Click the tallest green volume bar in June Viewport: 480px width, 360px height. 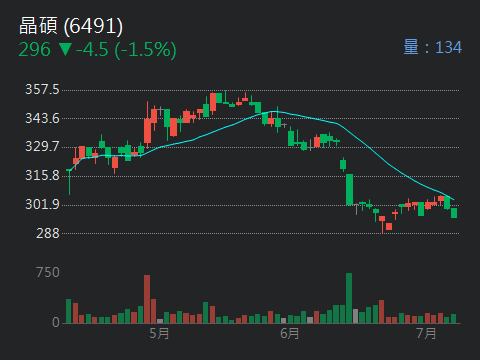(x=349, y=298)
